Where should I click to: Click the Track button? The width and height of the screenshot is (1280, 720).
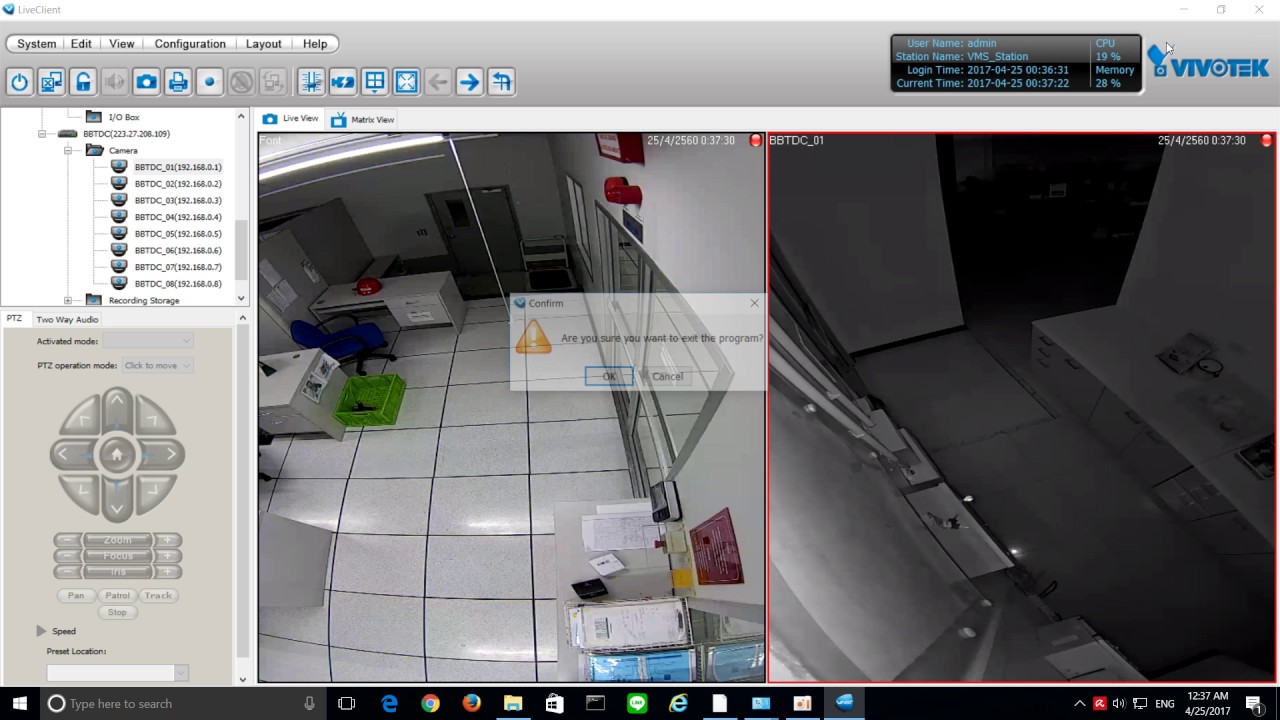pyautogui.click(x=158, y=596)
